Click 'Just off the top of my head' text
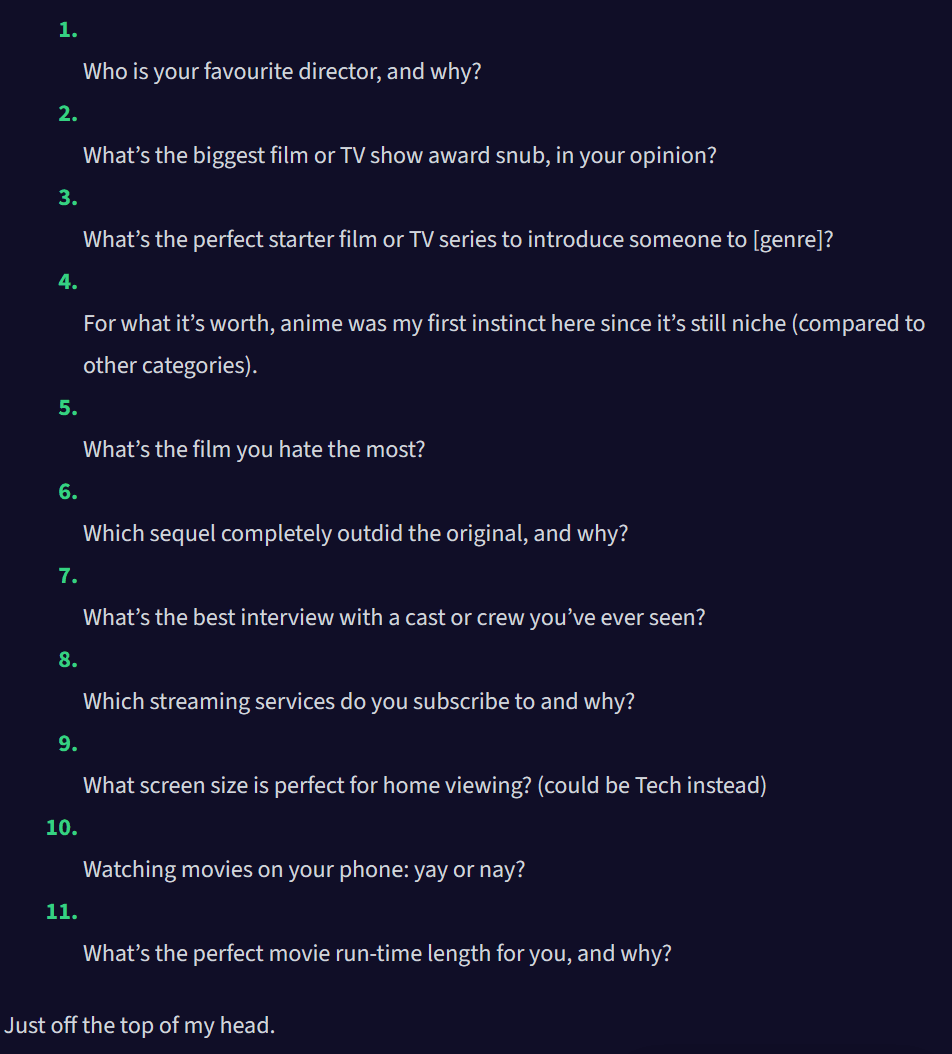 click(140, 1025)
